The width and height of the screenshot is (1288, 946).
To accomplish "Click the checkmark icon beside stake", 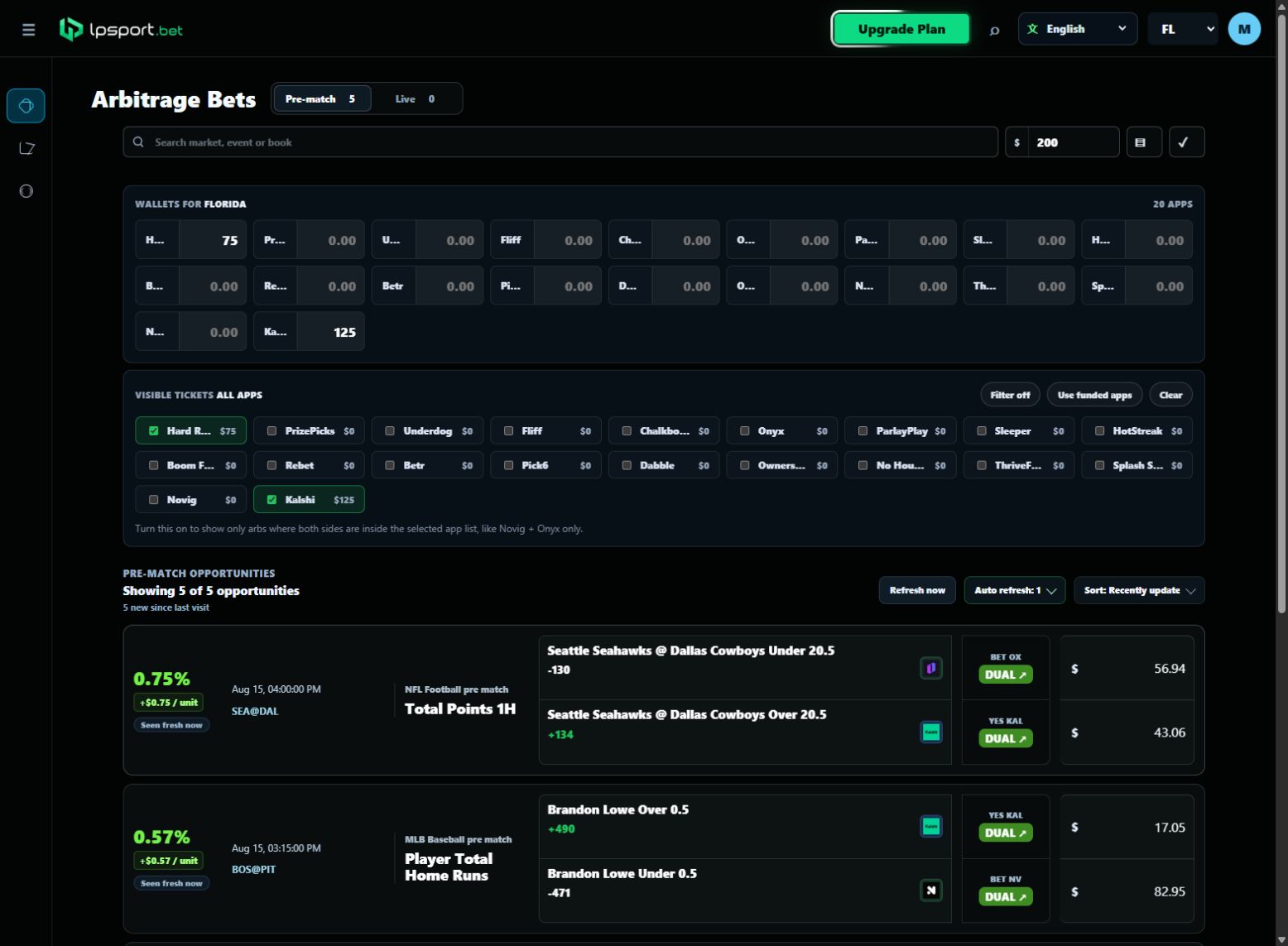I will coord(1186,142).
